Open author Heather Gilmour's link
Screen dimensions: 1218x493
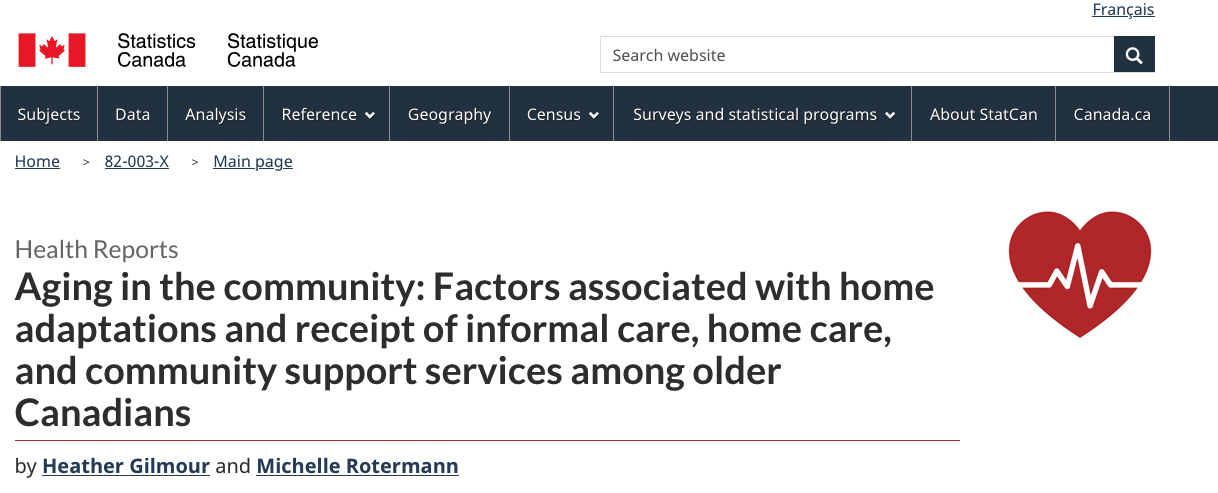[126, 466]
